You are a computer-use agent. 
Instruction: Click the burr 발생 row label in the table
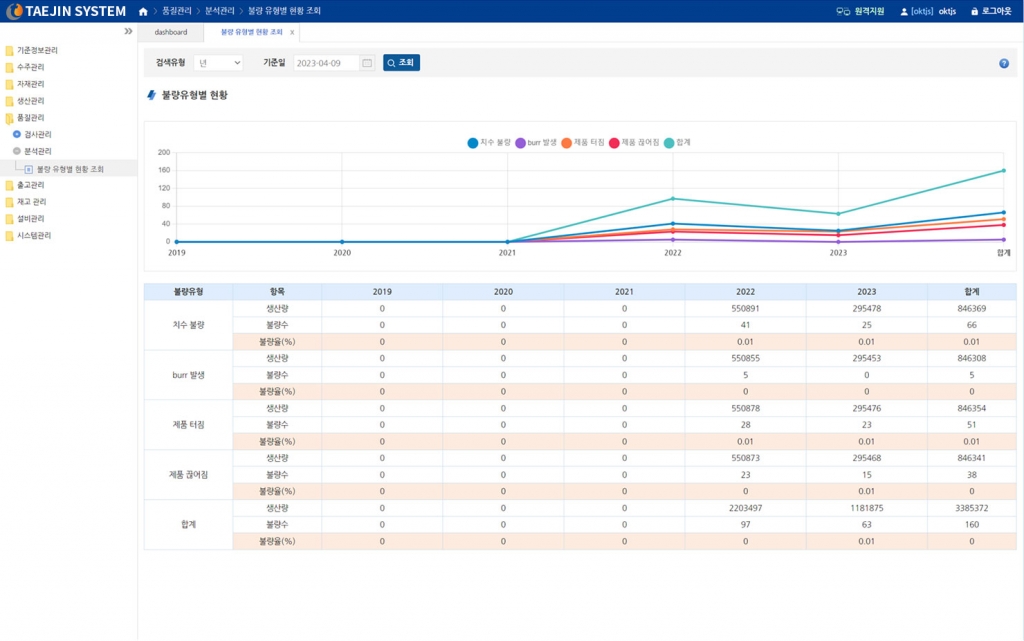click(188, 375)
